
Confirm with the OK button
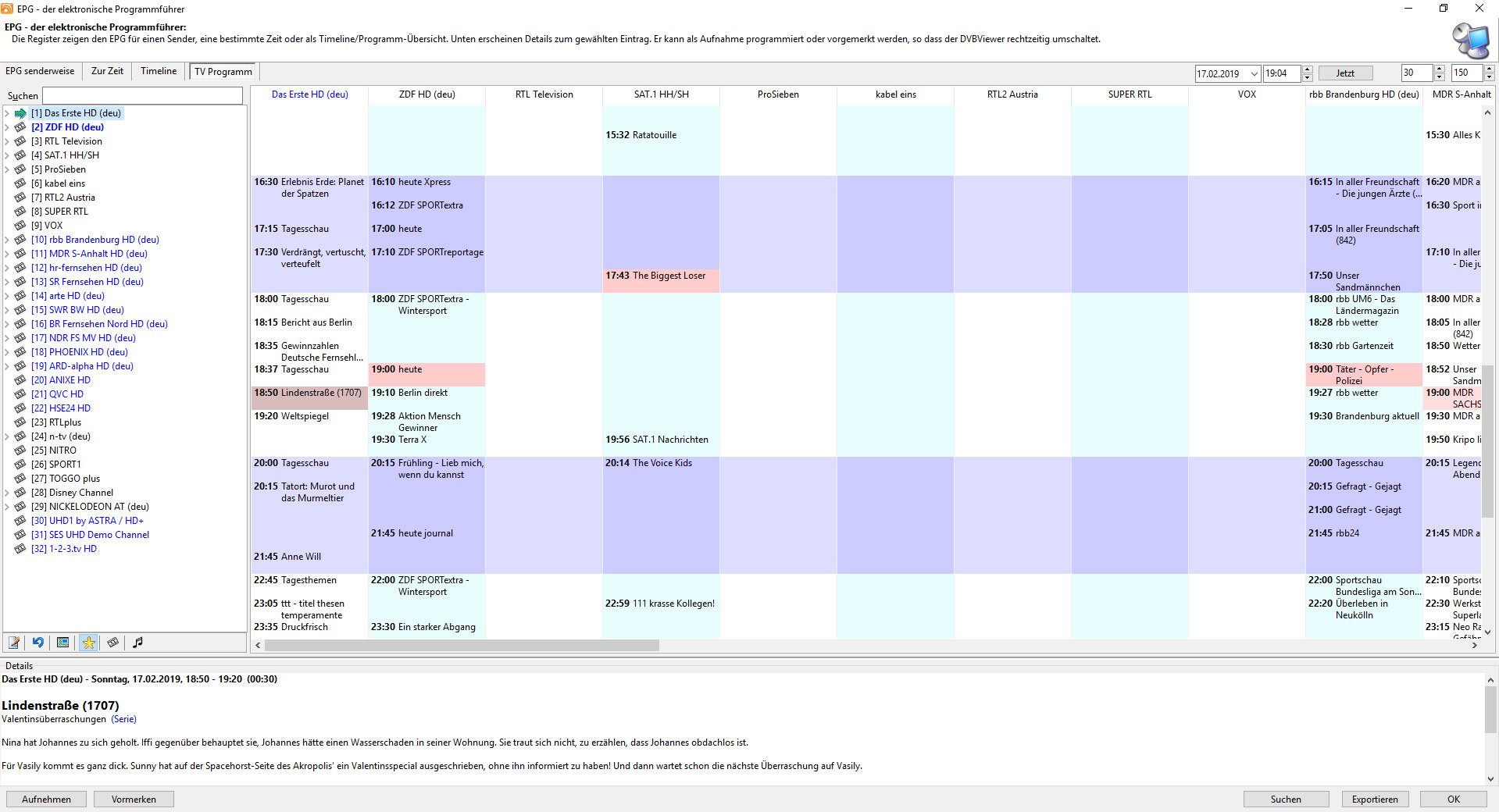(x=1453, y=800)
